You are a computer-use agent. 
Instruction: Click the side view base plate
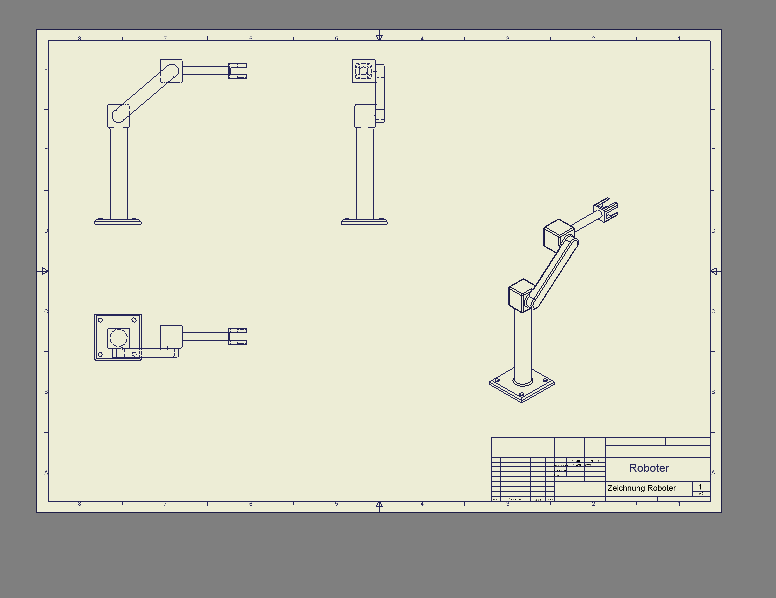pyautogui.click(x=364, y=222)
